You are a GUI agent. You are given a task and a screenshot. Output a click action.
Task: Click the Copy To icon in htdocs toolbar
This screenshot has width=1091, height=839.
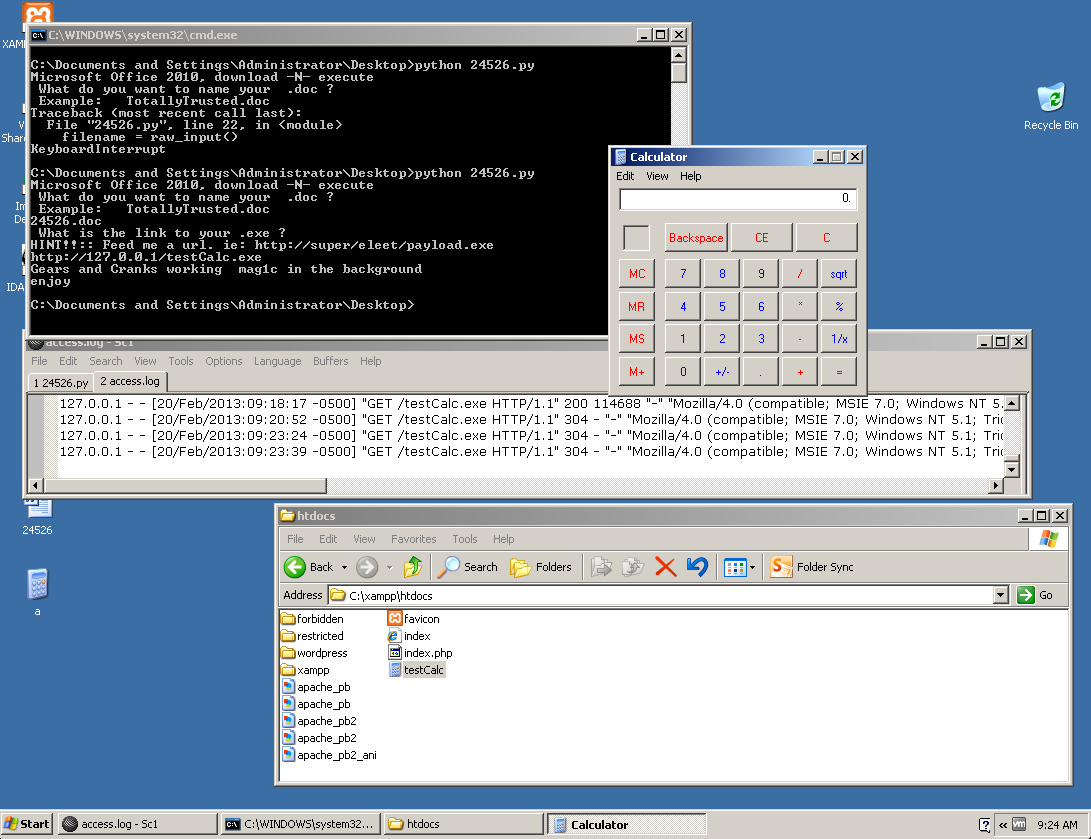(633, 567)
